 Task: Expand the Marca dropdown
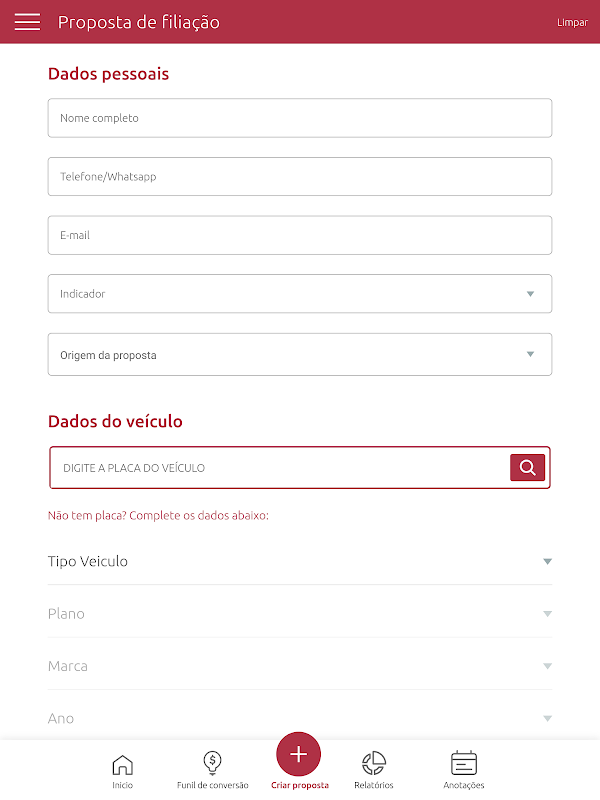300,665
